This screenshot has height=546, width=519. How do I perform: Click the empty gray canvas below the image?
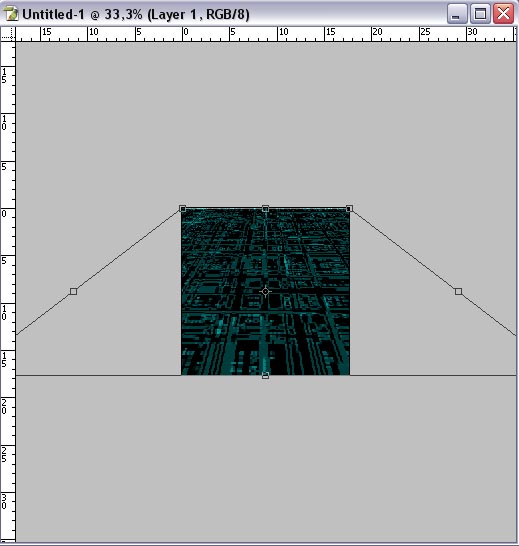[x=266, y=458]
